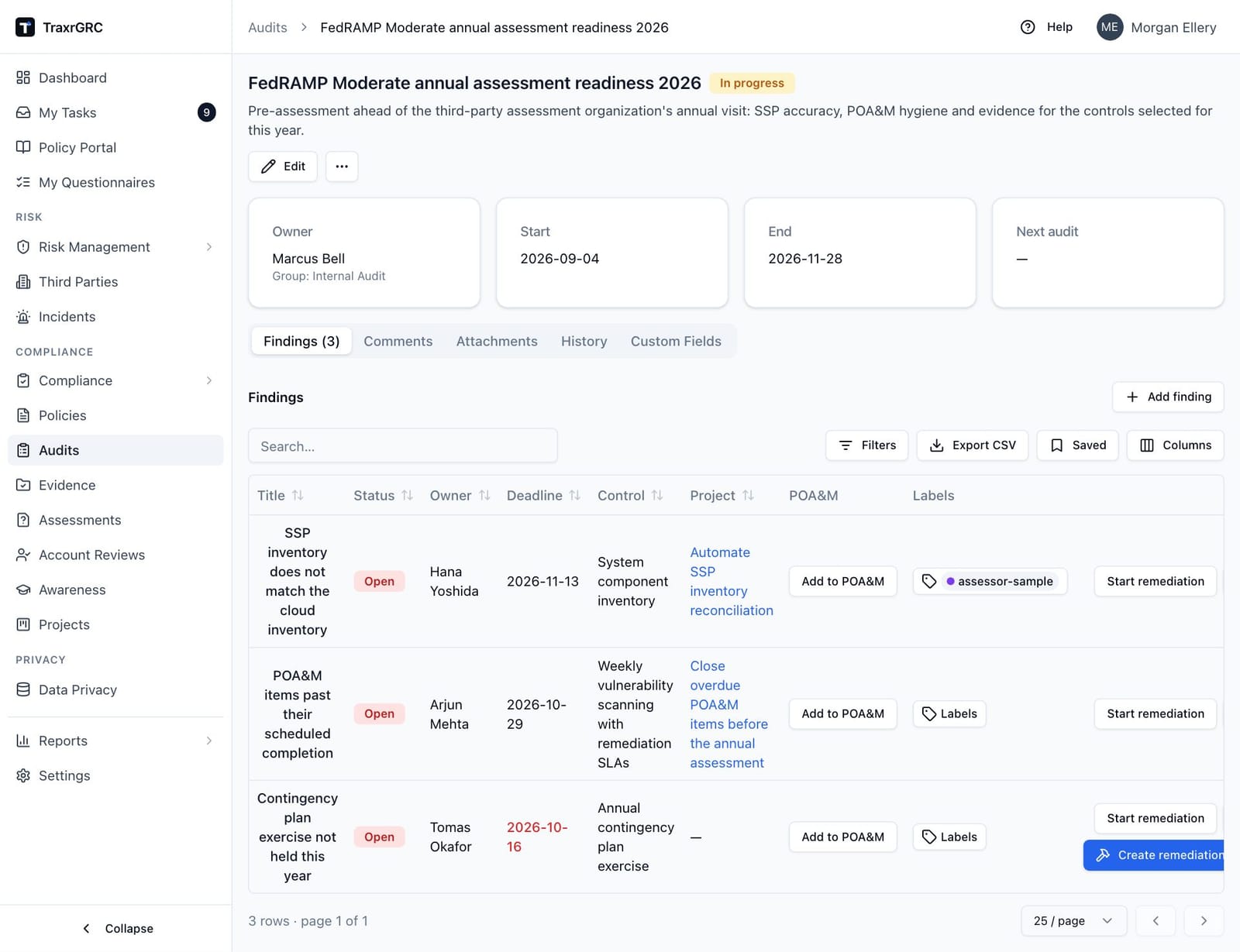Click the ME user avatar

1110,27
